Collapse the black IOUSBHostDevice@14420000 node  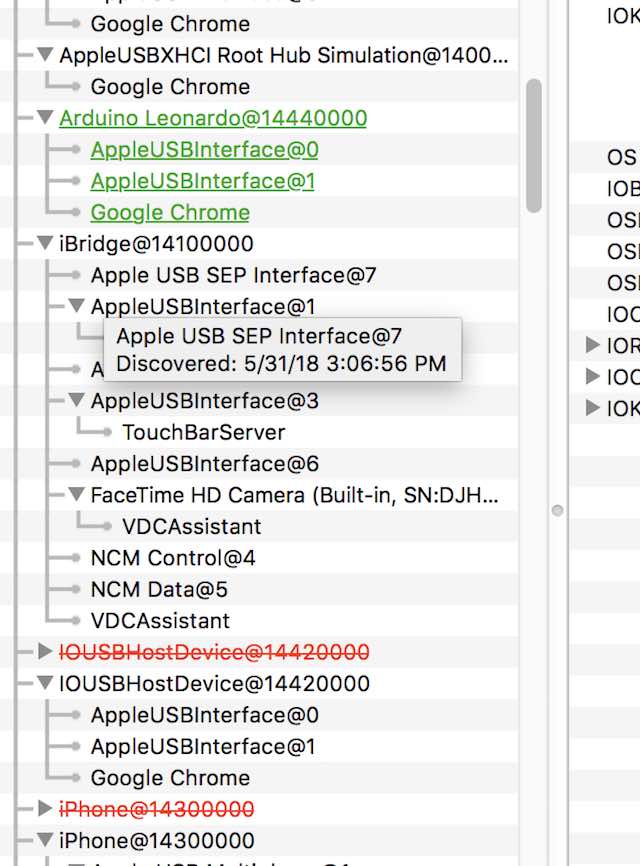[45, 683]
